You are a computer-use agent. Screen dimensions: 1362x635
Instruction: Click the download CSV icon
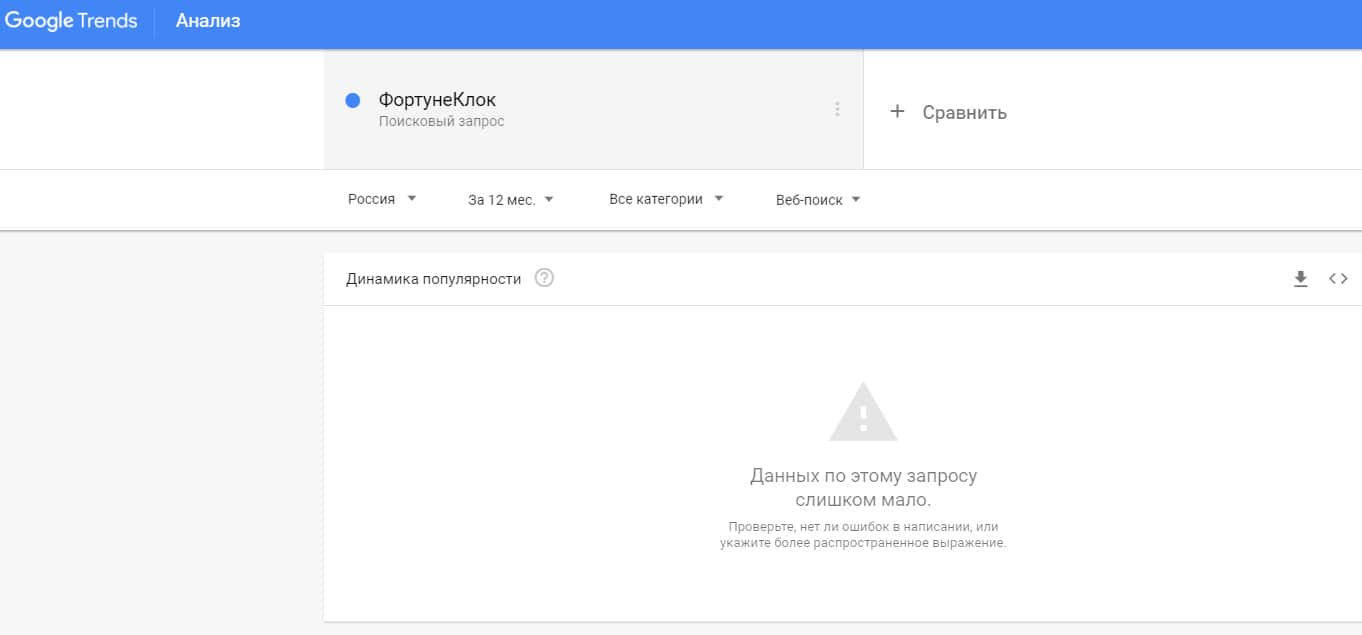pyautogui.click(x=1300, y=279)
